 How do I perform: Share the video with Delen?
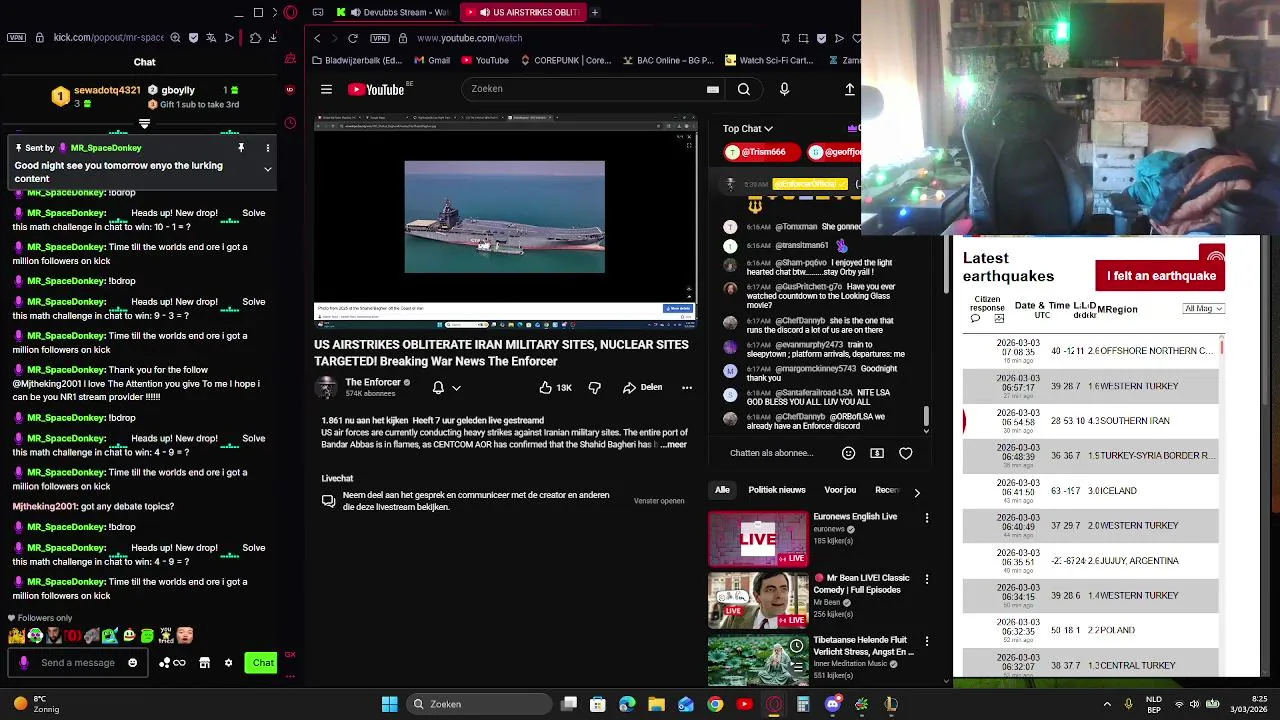click(x=642, y=387)
